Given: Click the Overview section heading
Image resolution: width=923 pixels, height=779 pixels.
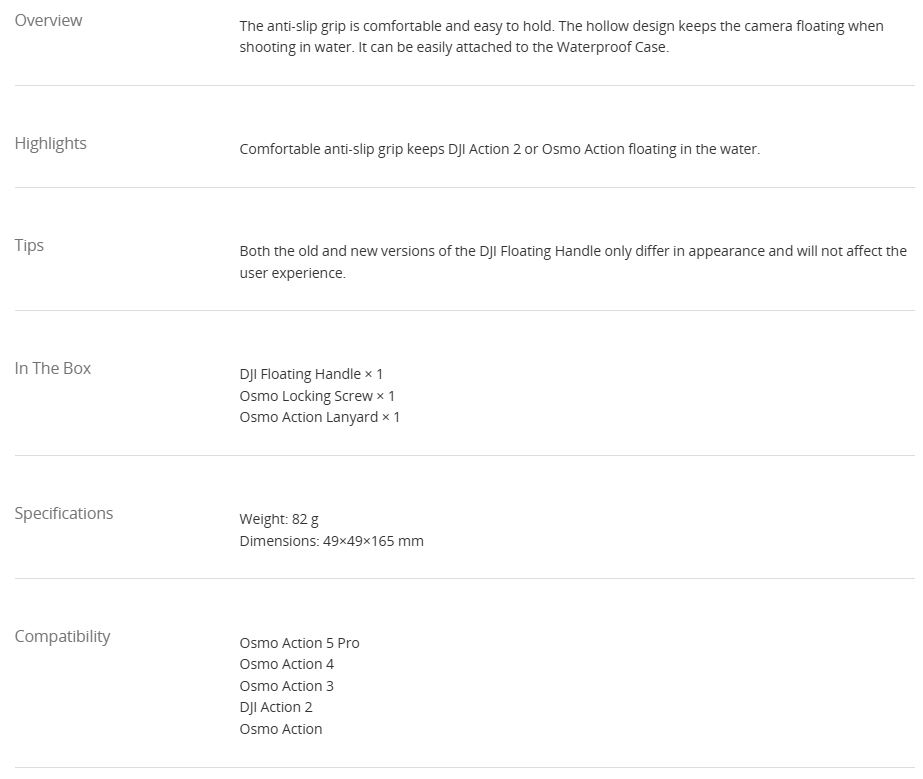Looking at the screenshot, I should [x=48, y=20].
